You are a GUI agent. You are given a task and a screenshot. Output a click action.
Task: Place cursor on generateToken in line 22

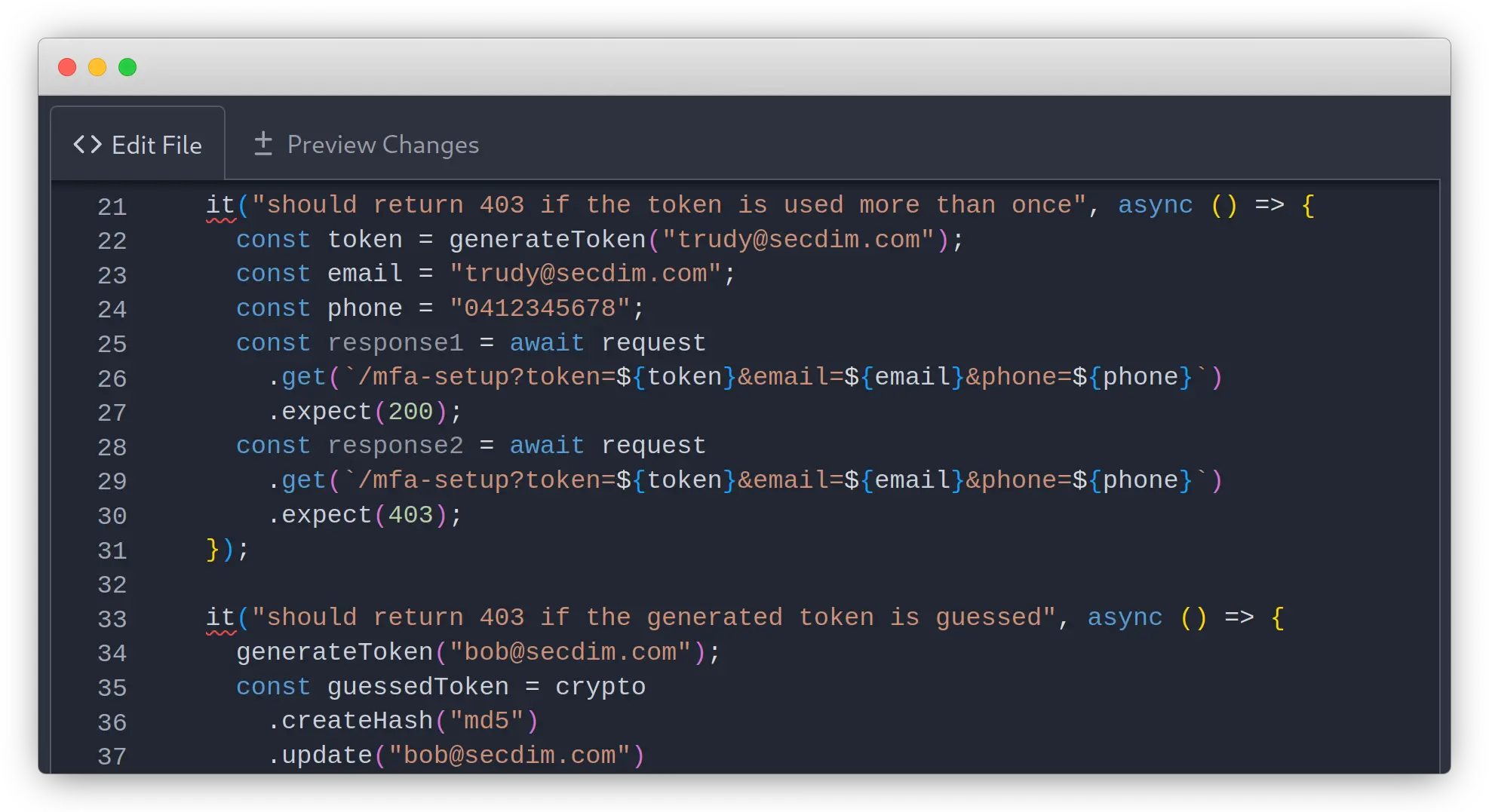pyautogui.click(x=547, y=240)
